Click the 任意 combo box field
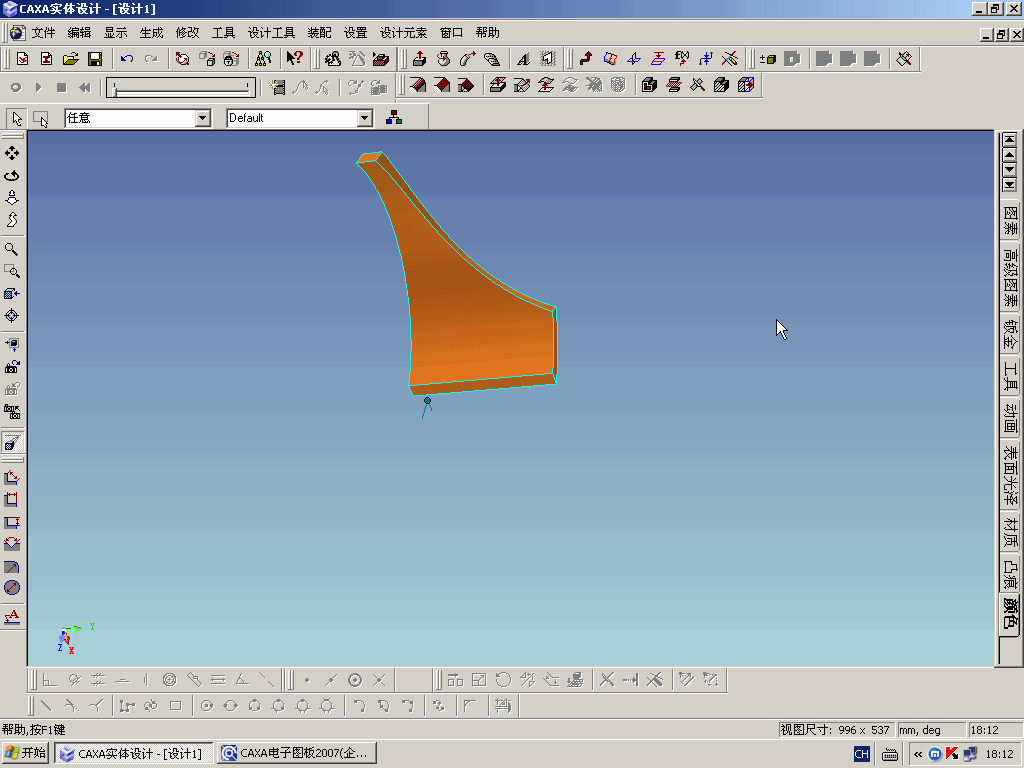The height and width of the screenshot is (768, 1024). click(138, 118)
